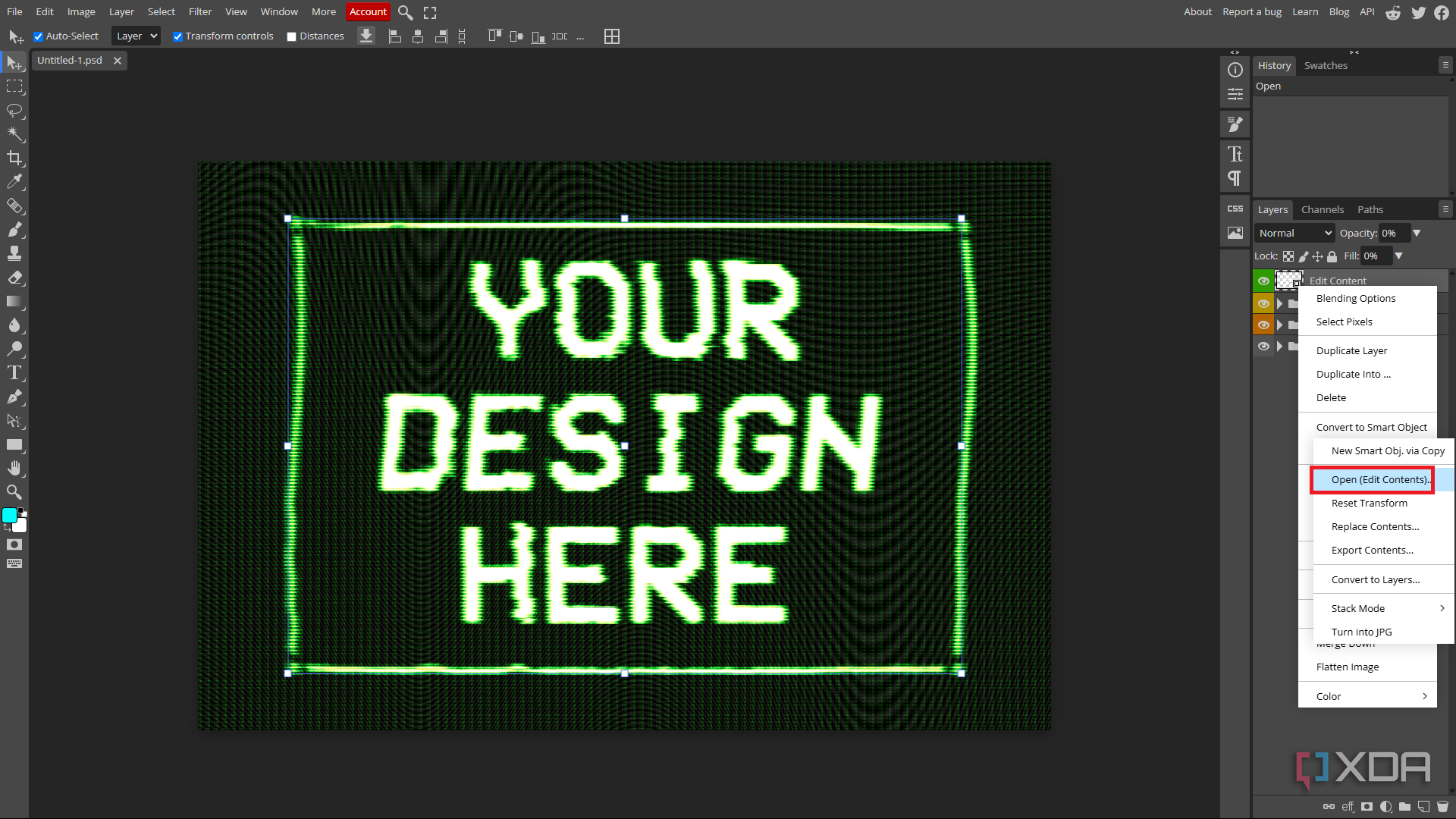Expand the Opacity slider arrow

coord(1417,234)
